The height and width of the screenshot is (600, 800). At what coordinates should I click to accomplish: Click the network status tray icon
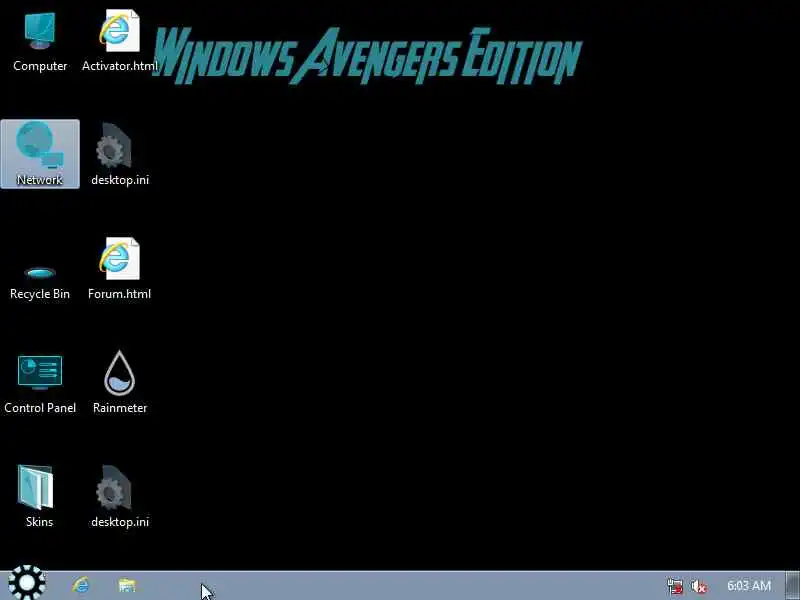click(675, 586)
